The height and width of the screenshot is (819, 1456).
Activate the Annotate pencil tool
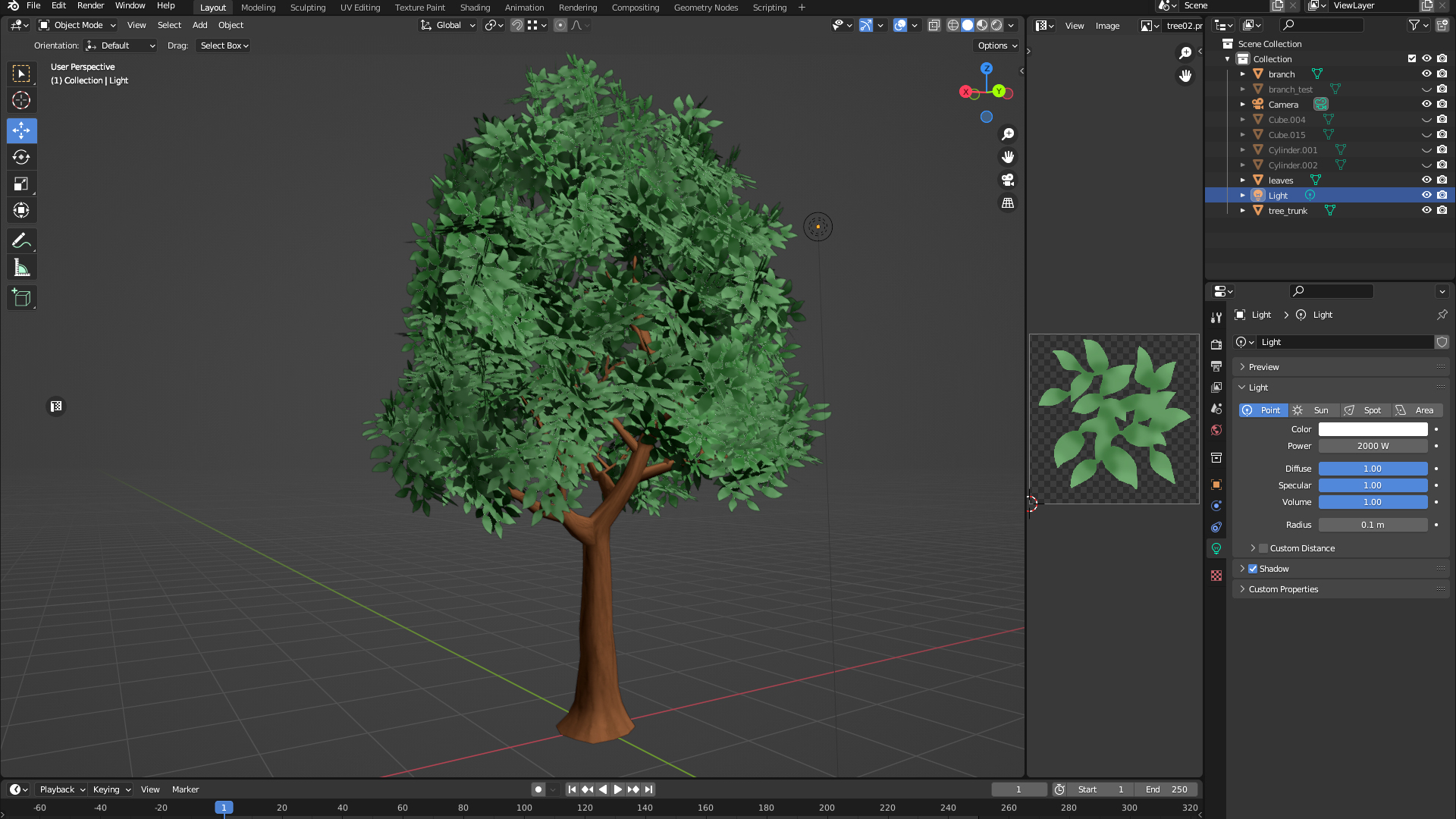coord(21,241)
